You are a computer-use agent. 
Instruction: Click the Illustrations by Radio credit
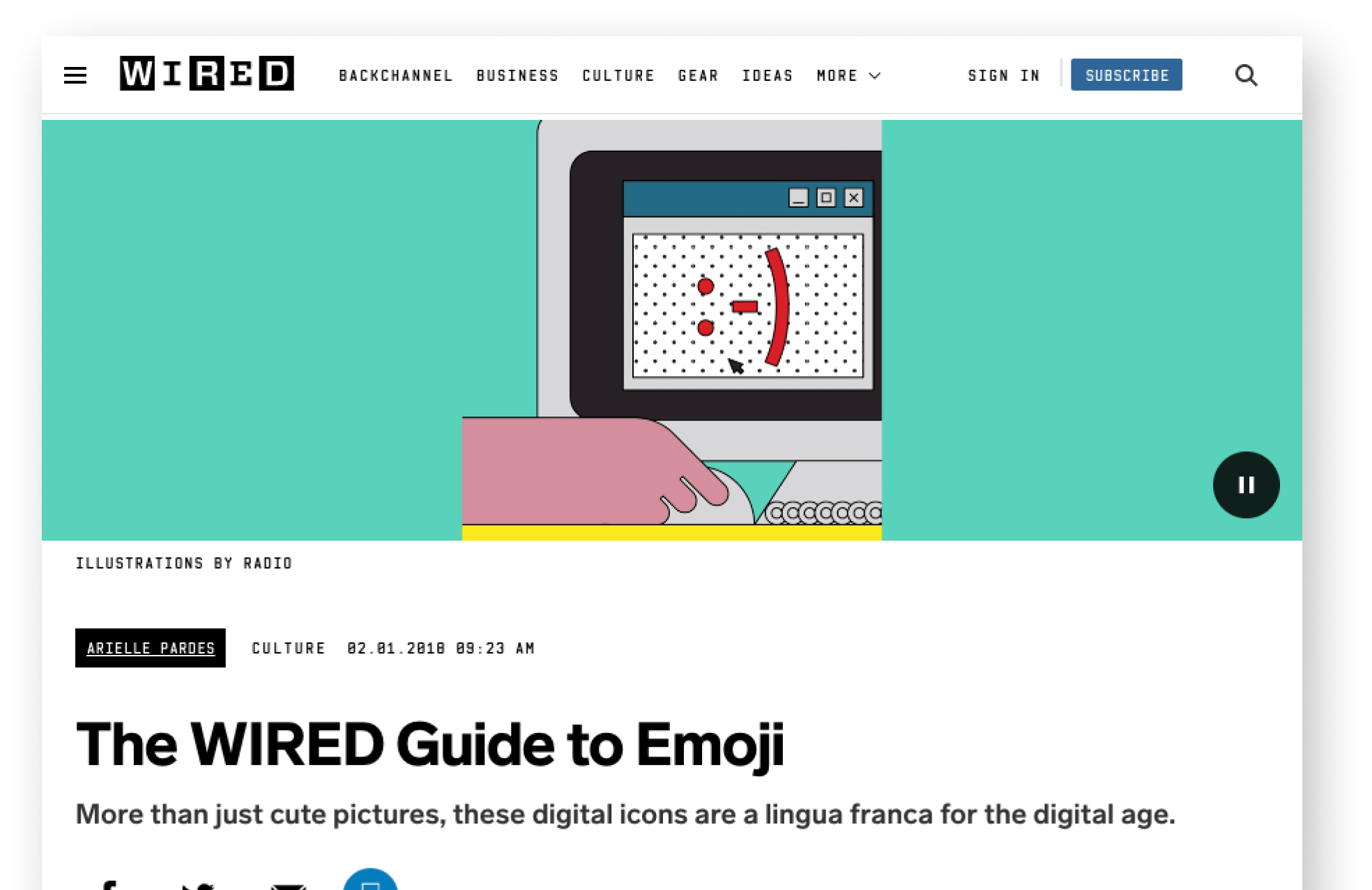pyautogui.click(x=184, y=563)
